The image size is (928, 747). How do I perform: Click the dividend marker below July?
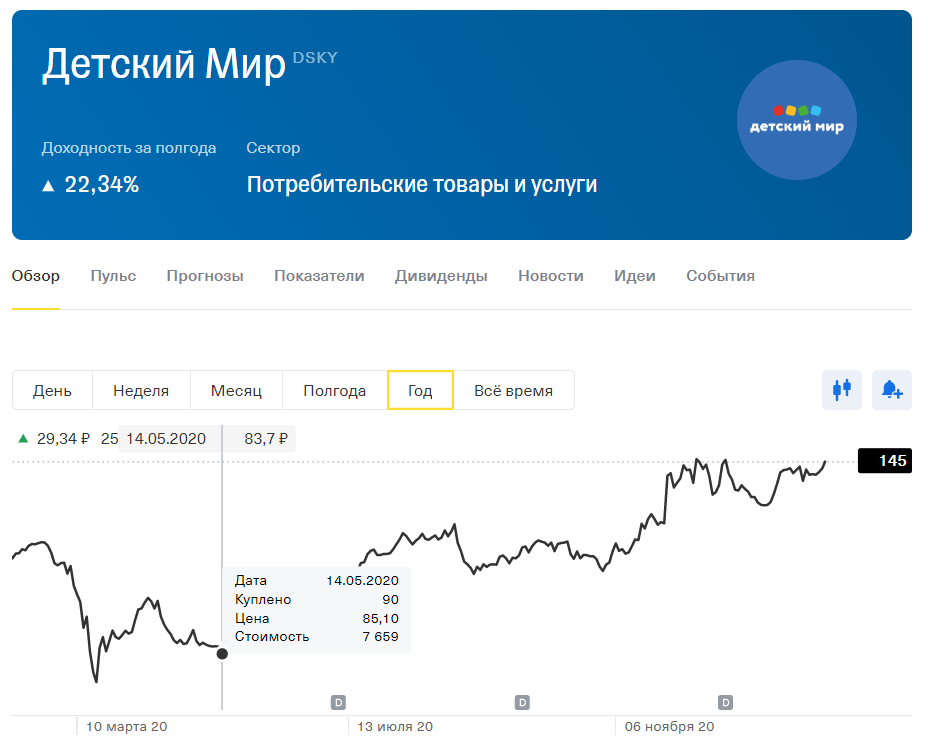pyautogui.click(x=338, y=703)
